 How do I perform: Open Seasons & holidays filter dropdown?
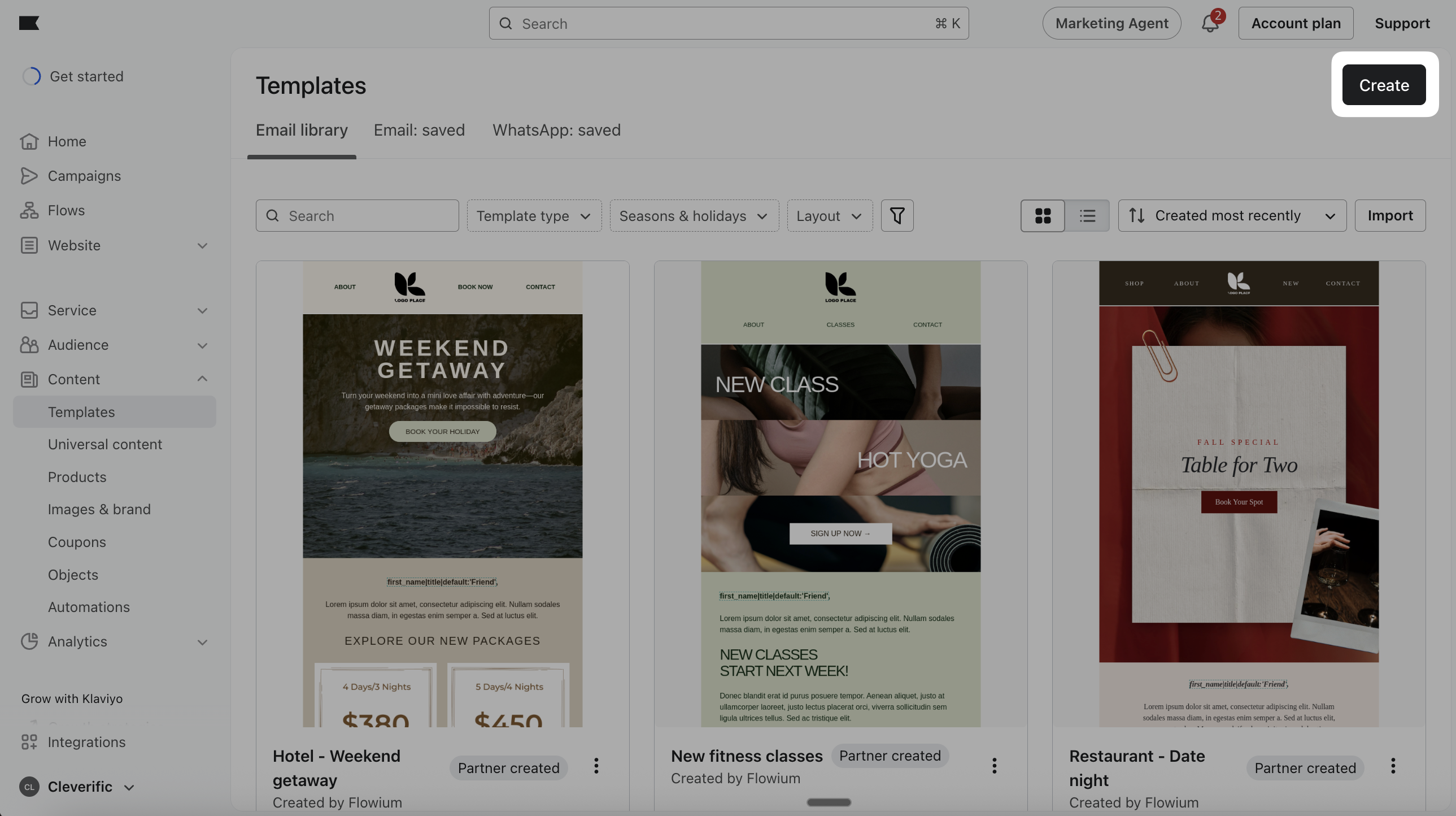(x=694, y=215)
